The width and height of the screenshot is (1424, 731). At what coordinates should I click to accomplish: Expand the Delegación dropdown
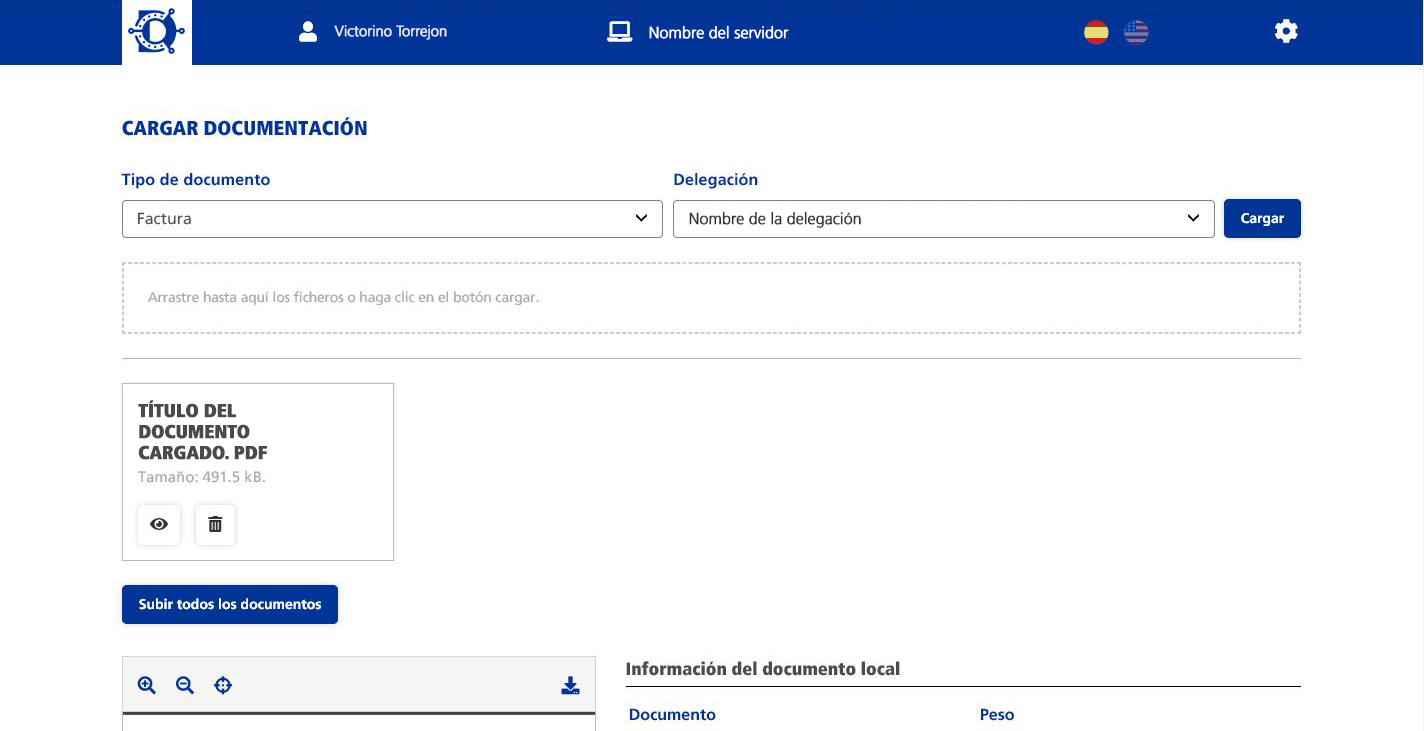pyautogui.click(x=943, y=219)
